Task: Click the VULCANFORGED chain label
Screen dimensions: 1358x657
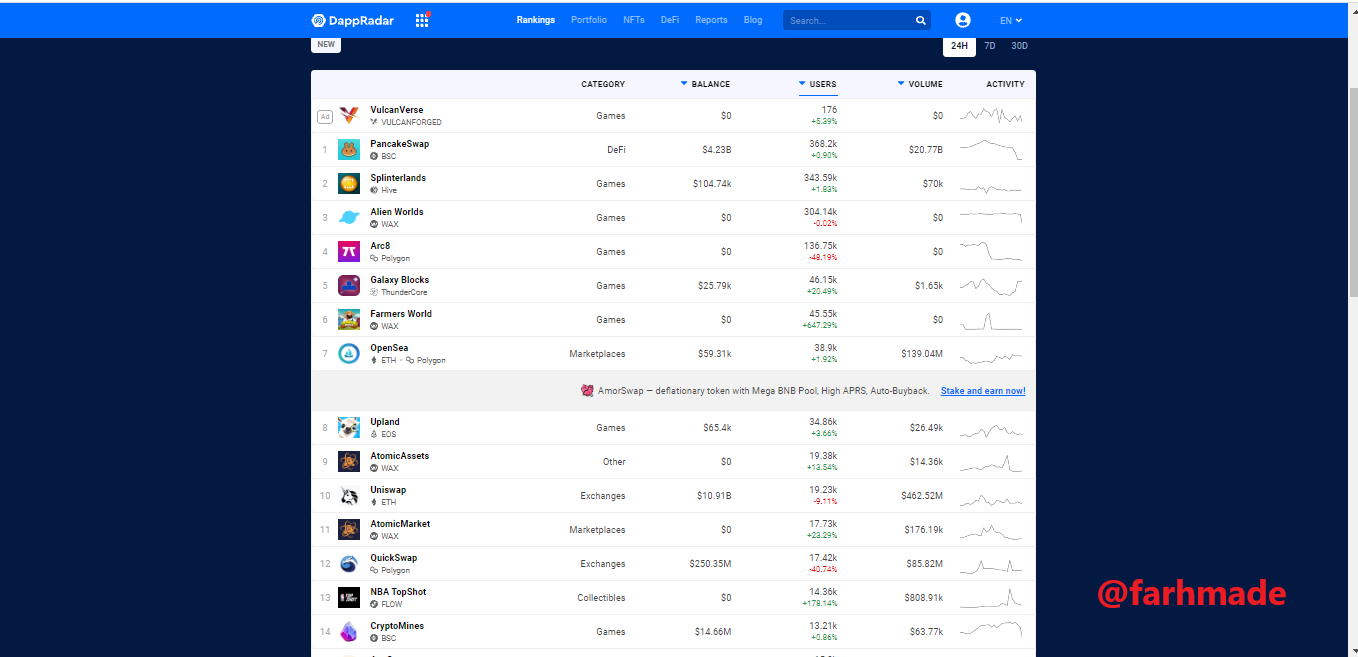Action: pos(411,122)
